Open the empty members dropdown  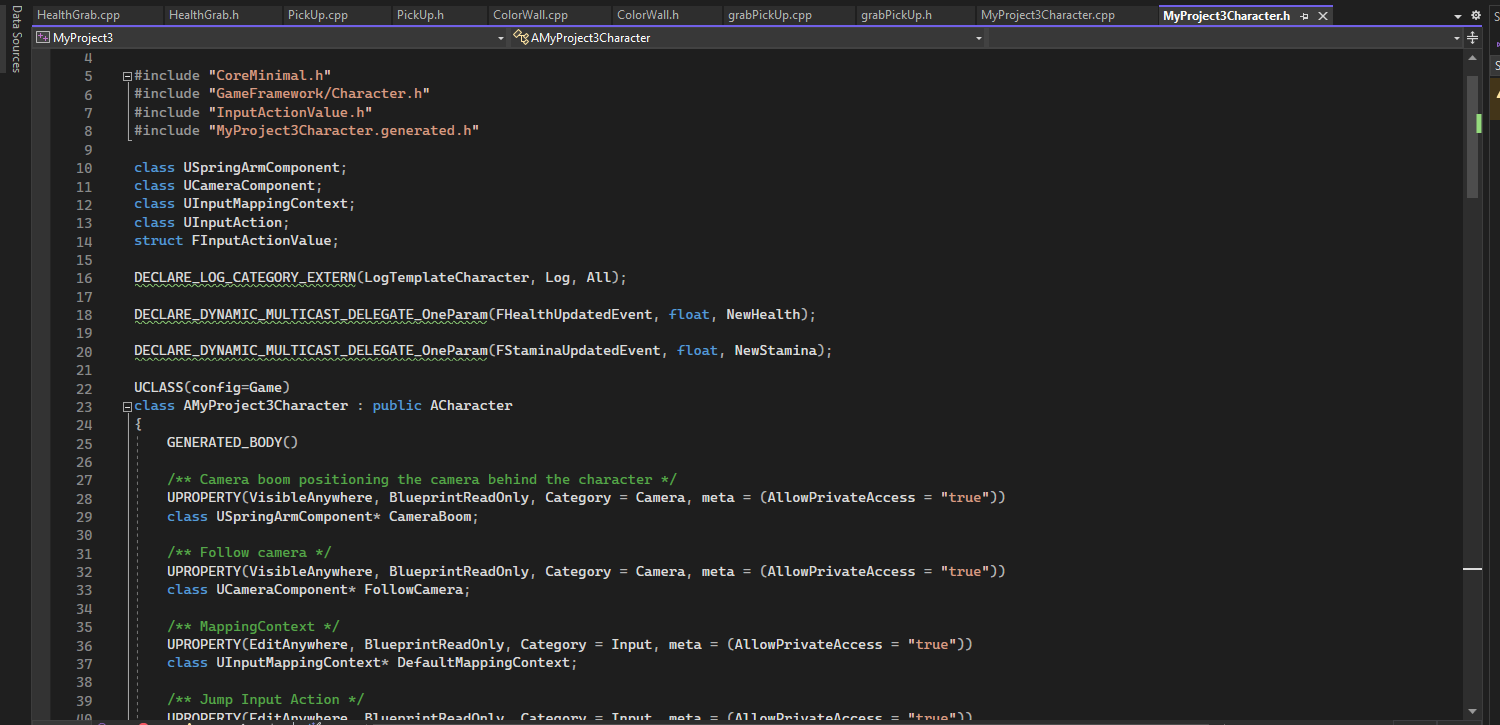1226,38
